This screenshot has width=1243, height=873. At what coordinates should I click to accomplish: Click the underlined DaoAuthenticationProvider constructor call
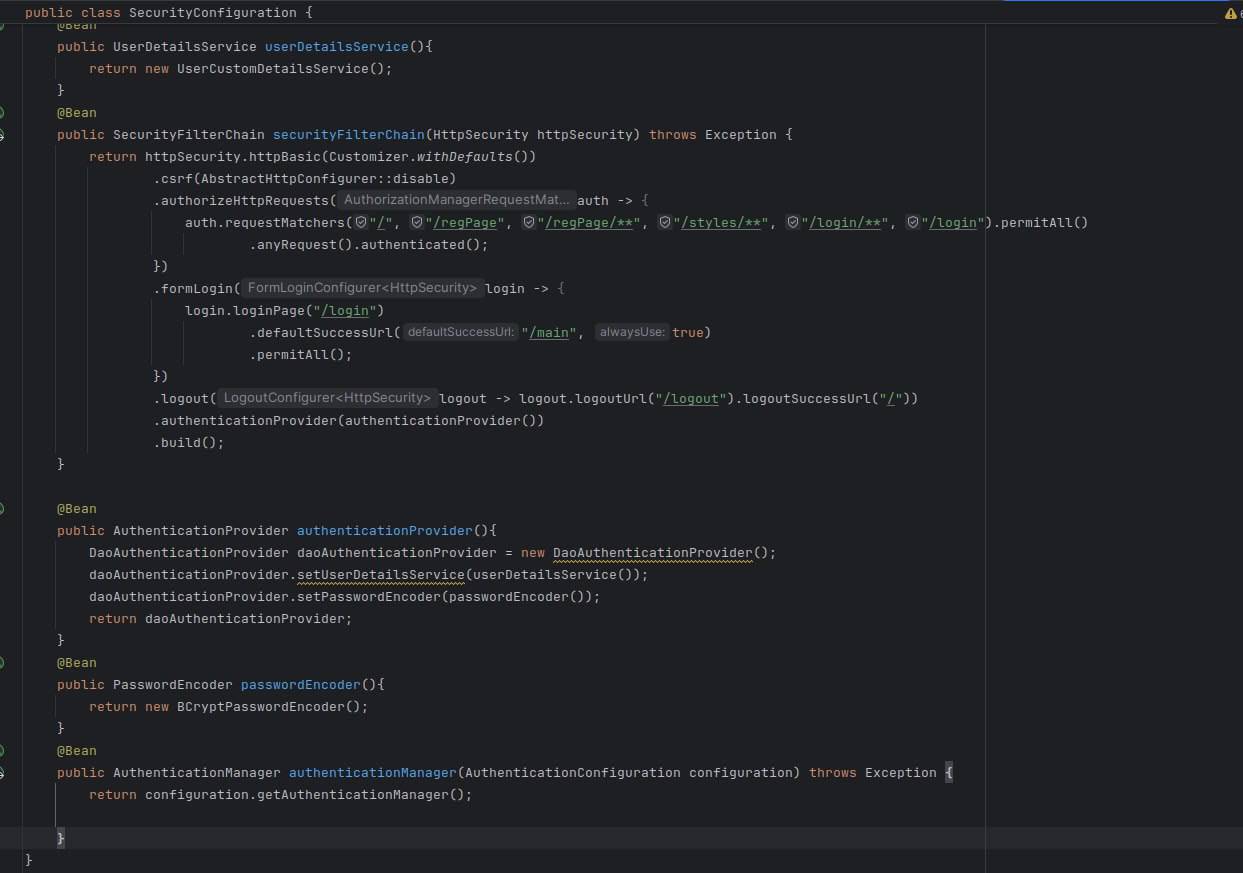coord(653,553)
